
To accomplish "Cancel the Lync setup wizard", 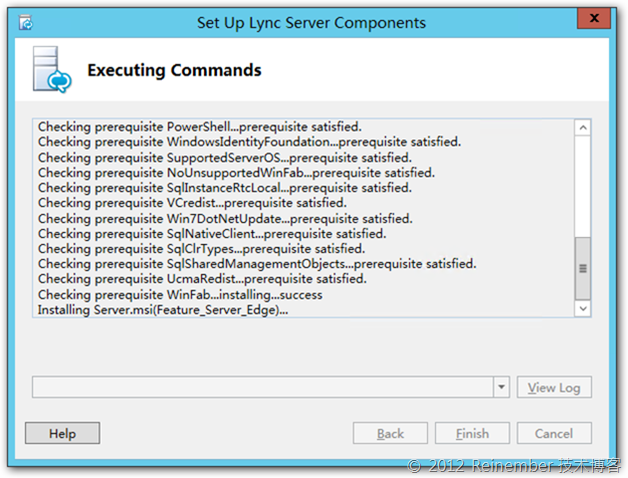I will [554, 433].
